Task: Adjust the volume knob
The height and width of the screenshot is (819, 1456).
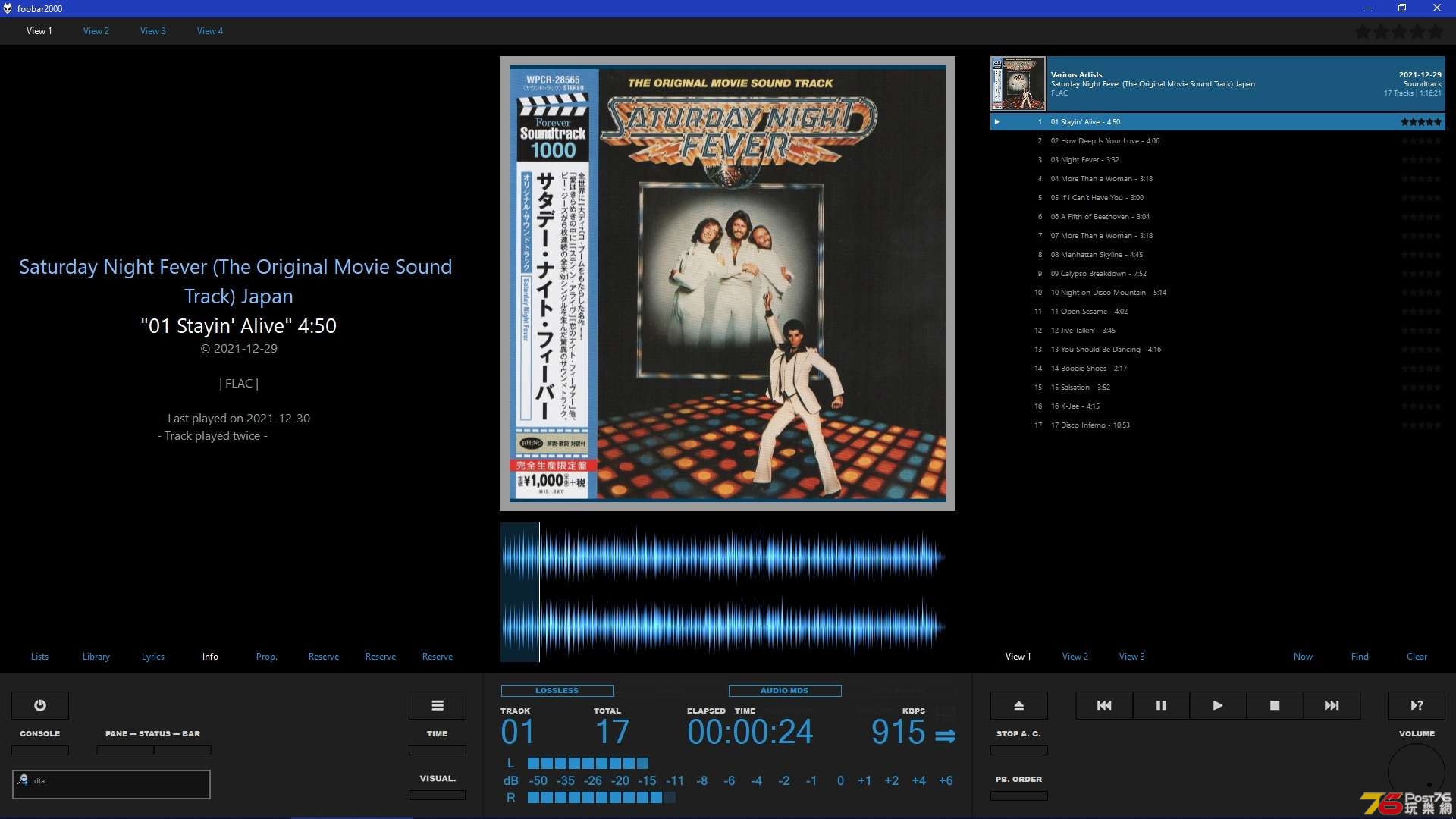Action: pyautogui.click(x=1417, y=772)
